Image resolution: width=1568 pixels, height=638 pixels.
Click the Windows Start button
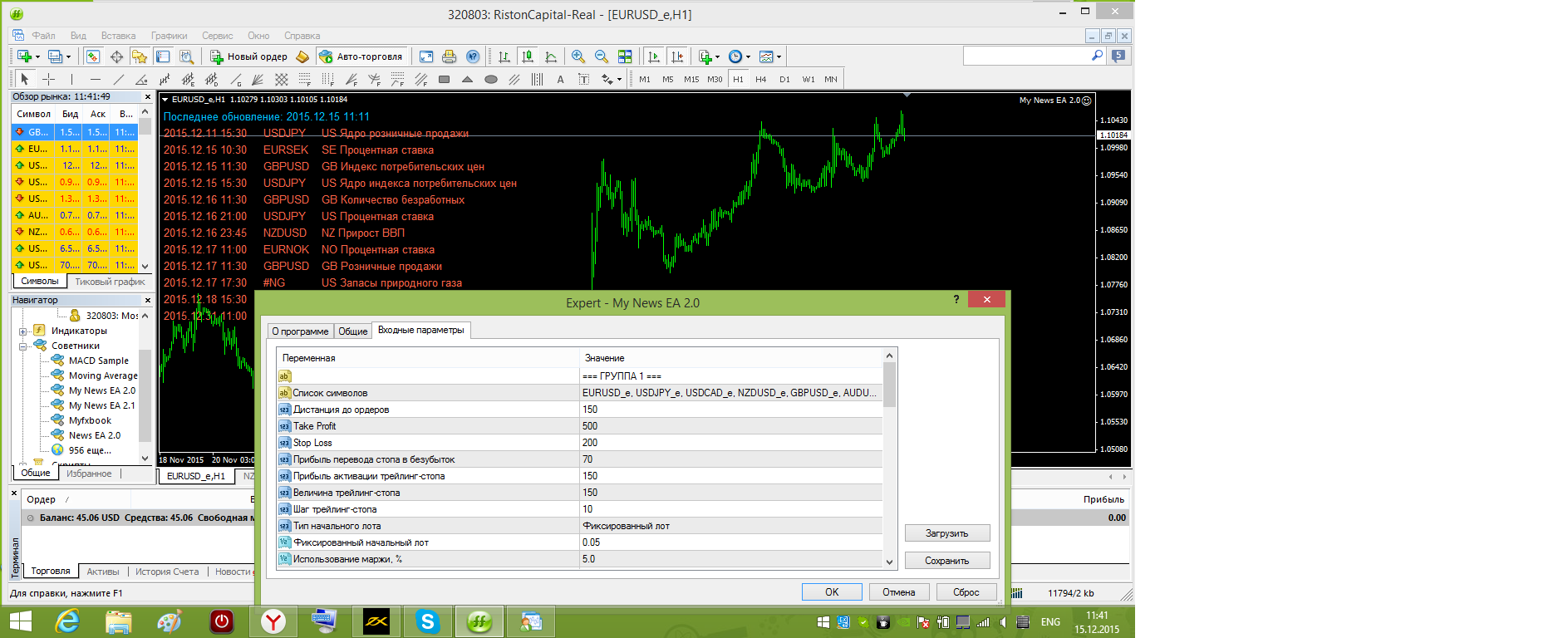click(20, 621)
